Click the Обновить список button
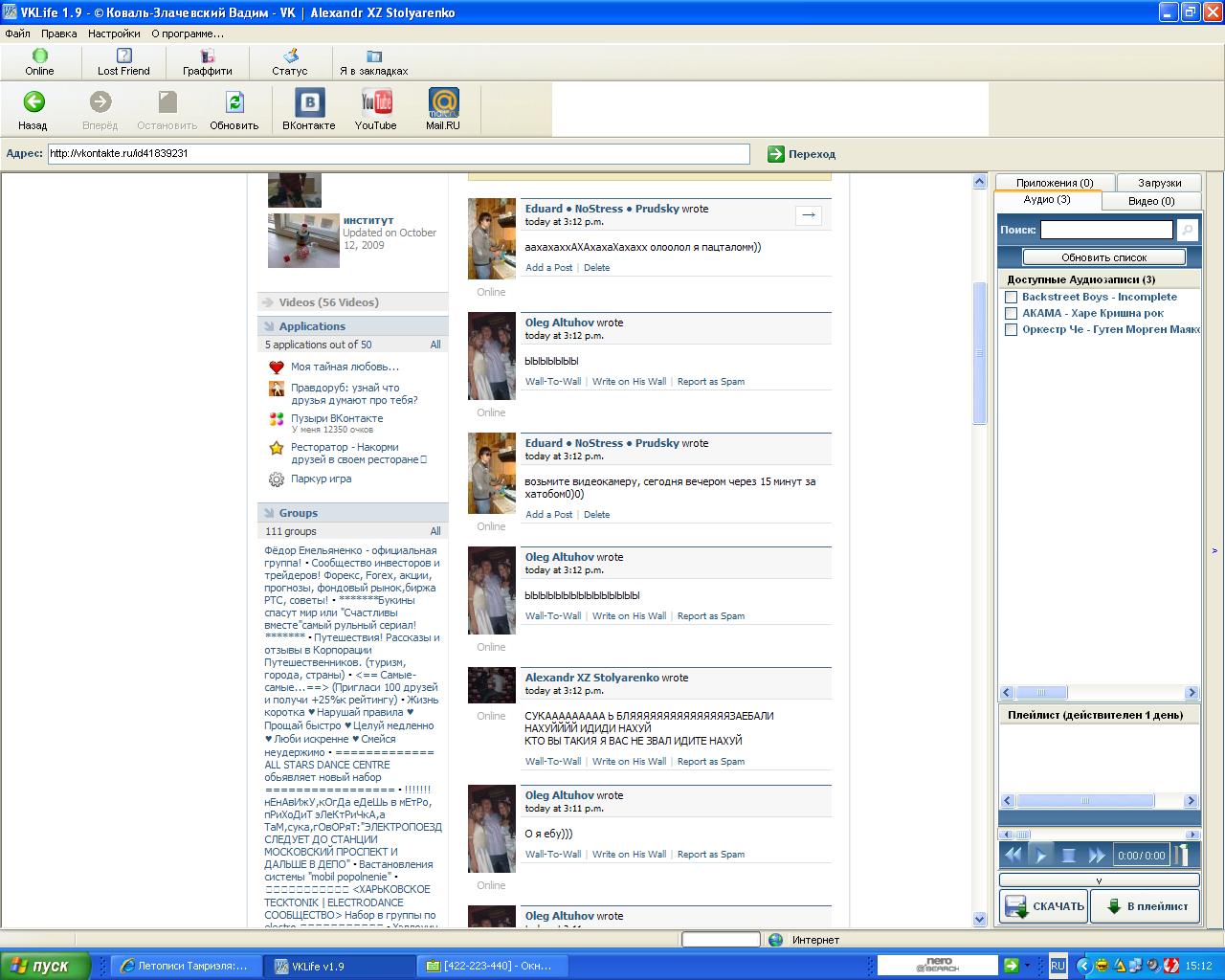Image resolution: width=1225 pixels, height=980 pixels. pyautogui.click(x=1103, y=257)
